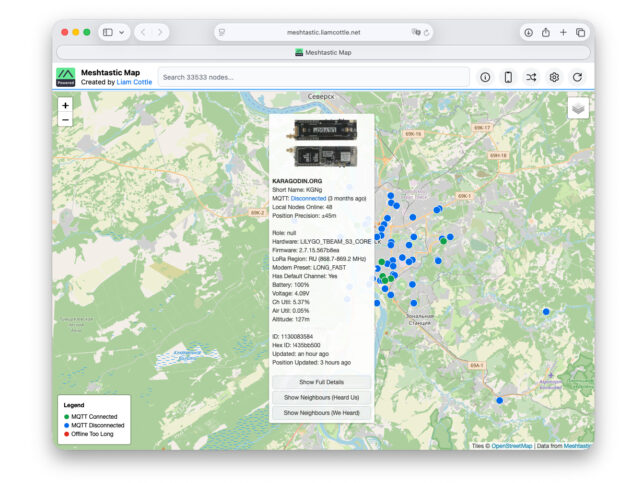Click the Offline Too Long legend entry
This screenshot has height=483, width=644.
click(x=89, y=434)
